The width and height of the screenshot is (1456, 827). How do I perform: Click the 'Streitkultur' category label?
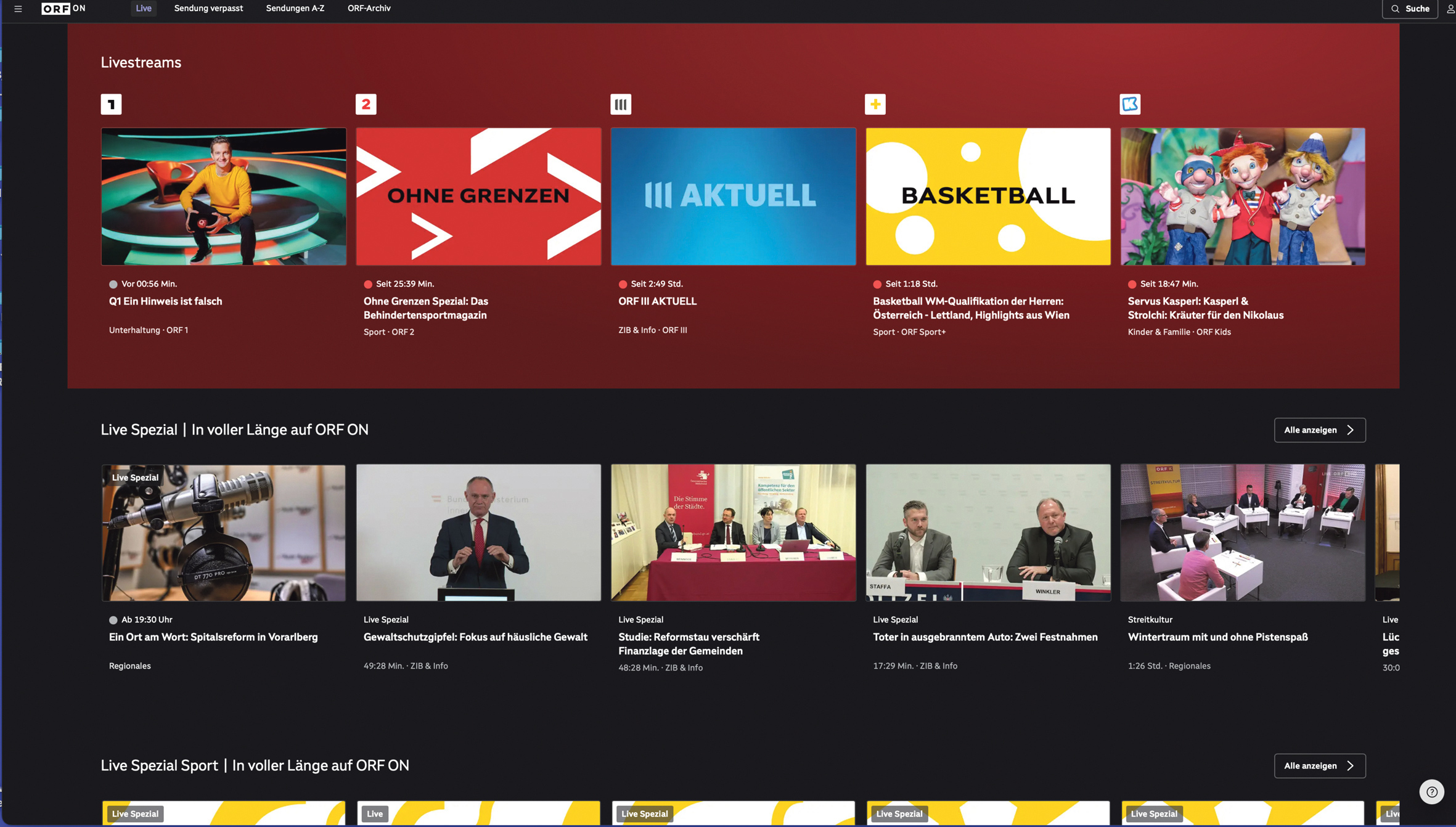pos(1150,620)
